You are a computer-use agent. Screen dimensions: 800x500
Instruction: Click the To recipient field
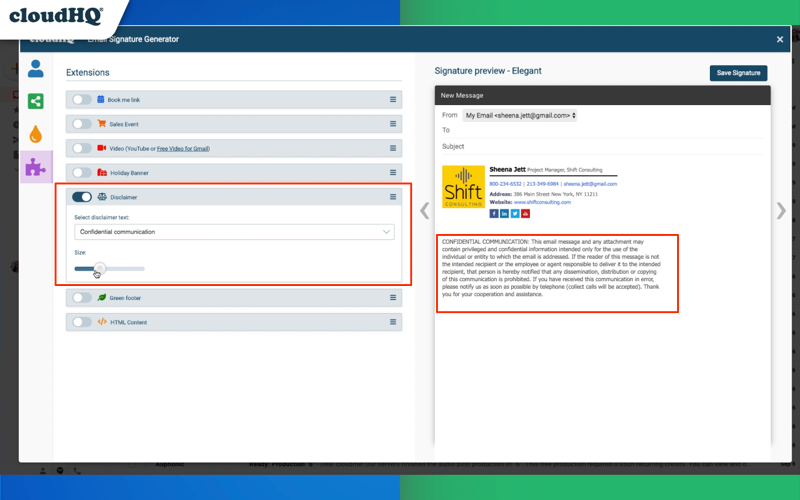(x=602, y=130)
